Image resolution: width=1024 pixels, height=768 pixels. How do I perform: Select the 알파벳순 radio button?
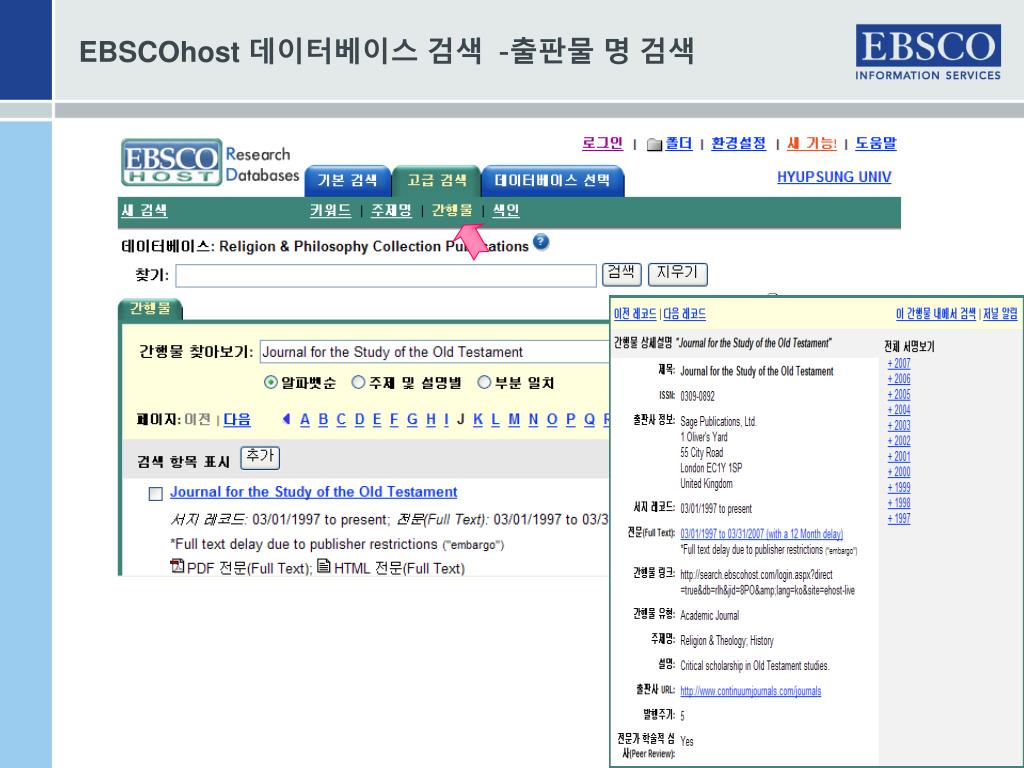[x=271, y=383]
